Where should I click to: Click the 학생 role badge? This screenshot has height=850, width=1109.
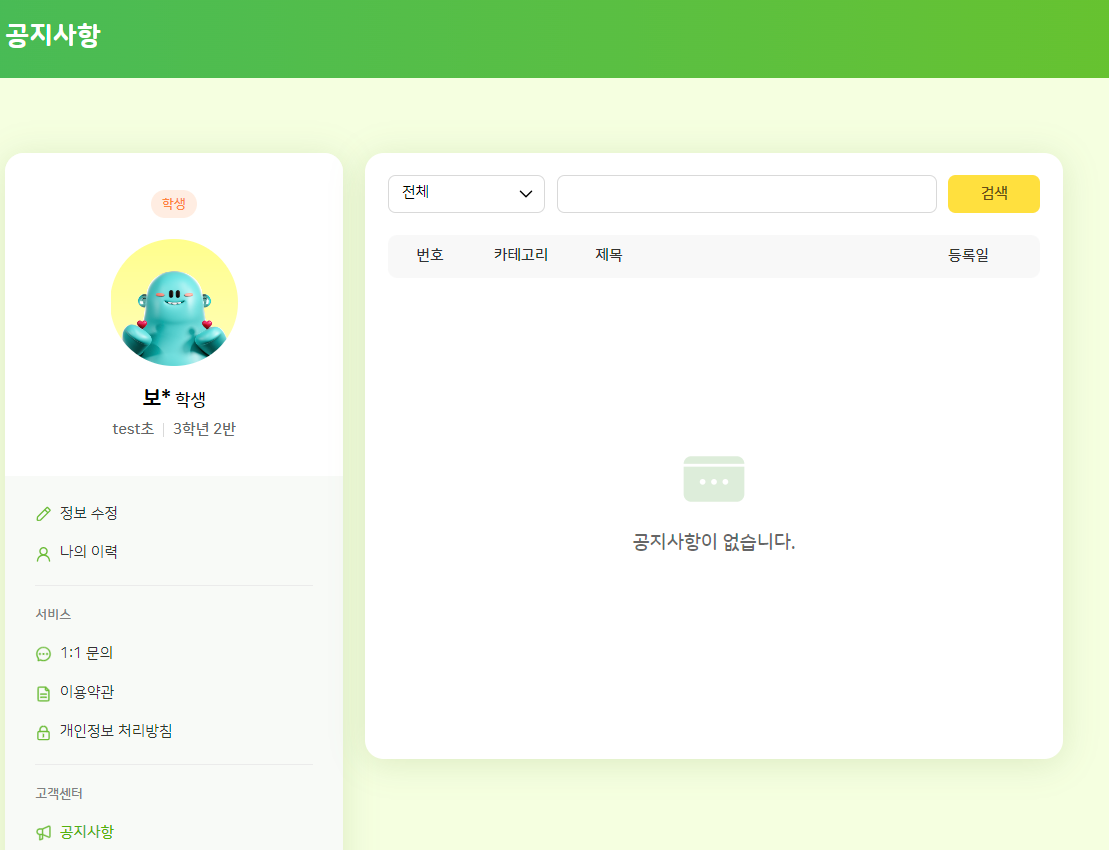[174, 204]
